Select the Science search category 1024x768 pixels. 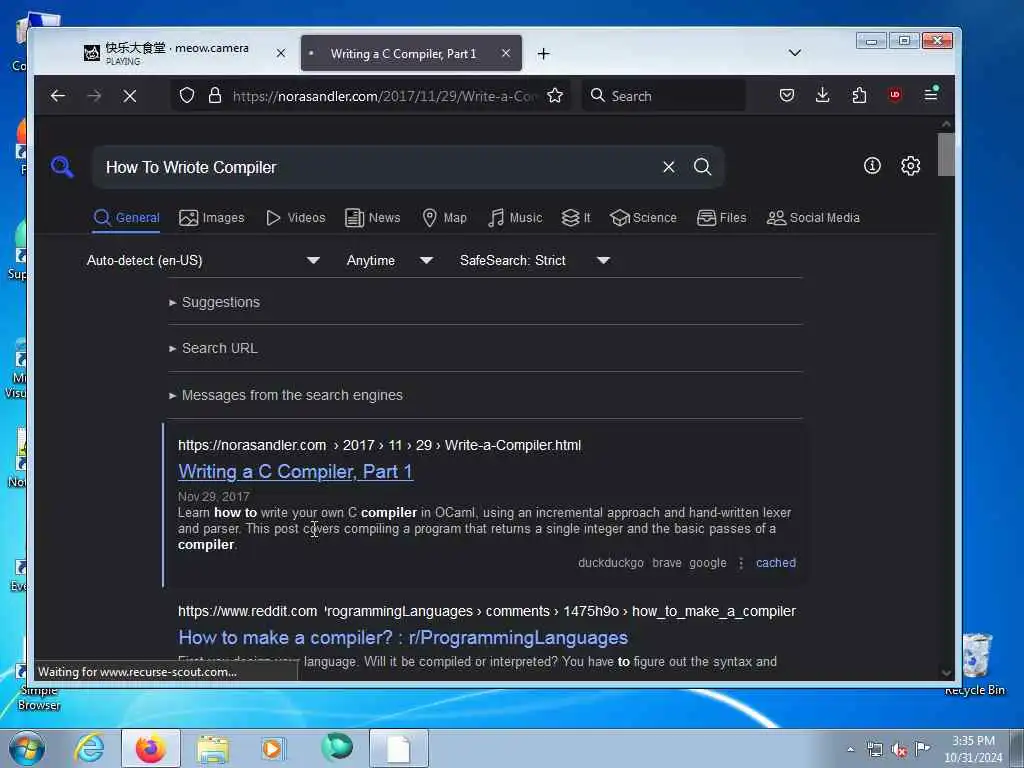pyautogui.click(x=643, y=217)
